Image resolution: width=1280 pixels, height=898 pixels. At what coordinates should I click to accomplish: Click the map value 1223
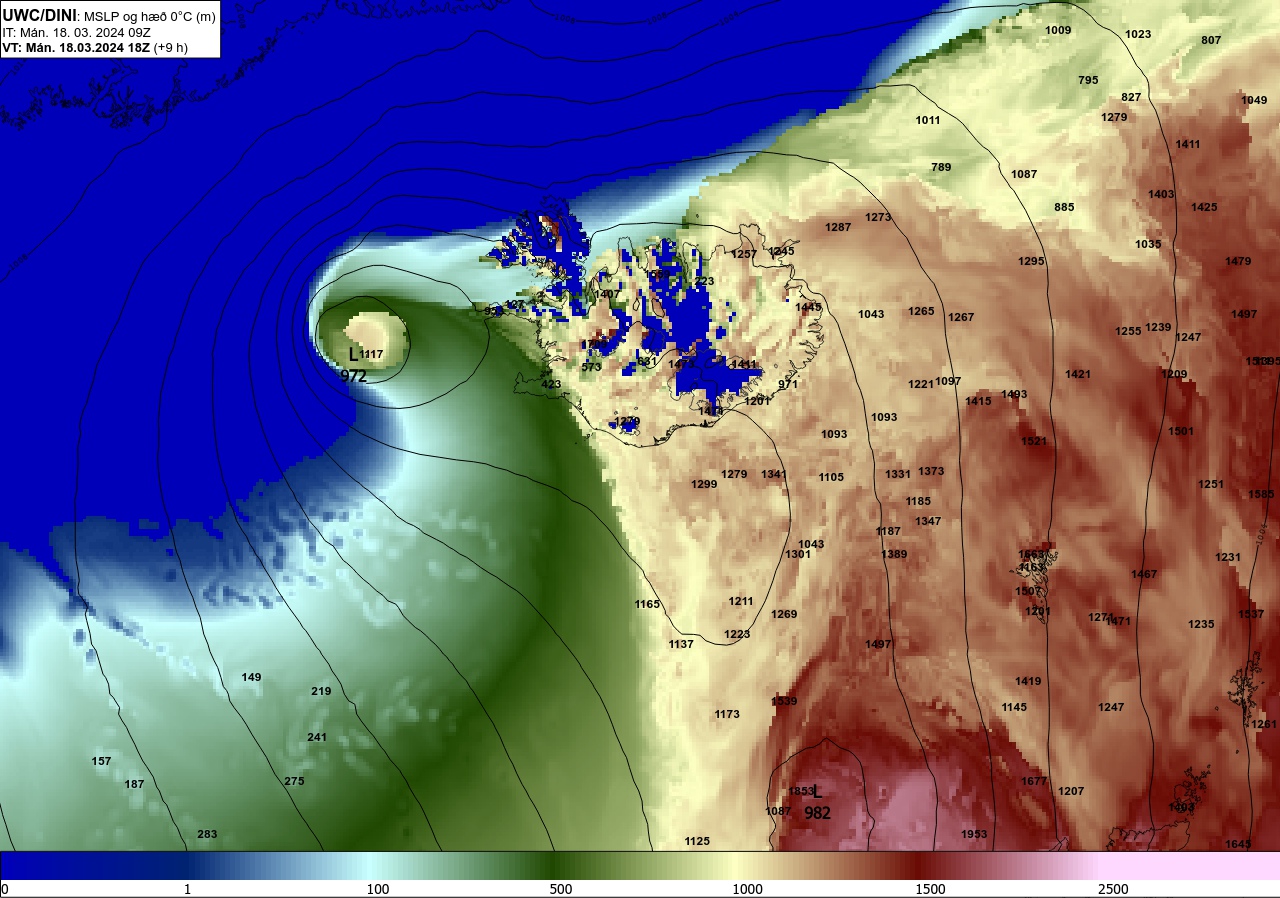click(x=737, y=634)
